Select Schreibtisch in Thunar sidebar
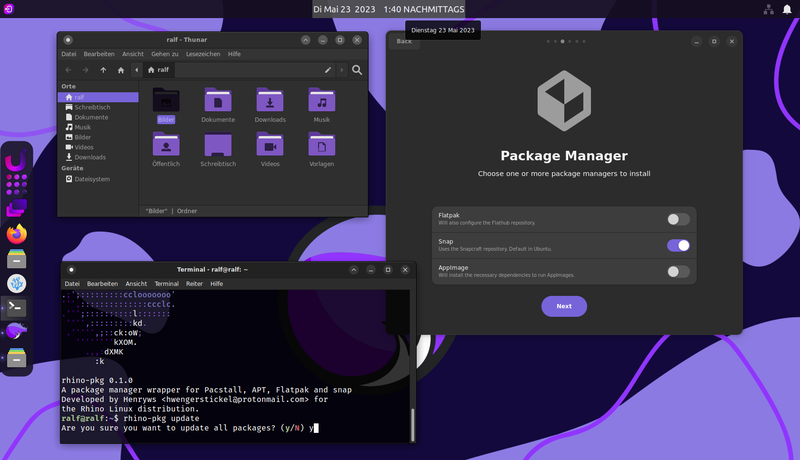Image resolution: width=800 pixels, height=460 pixels. (98, 107)
